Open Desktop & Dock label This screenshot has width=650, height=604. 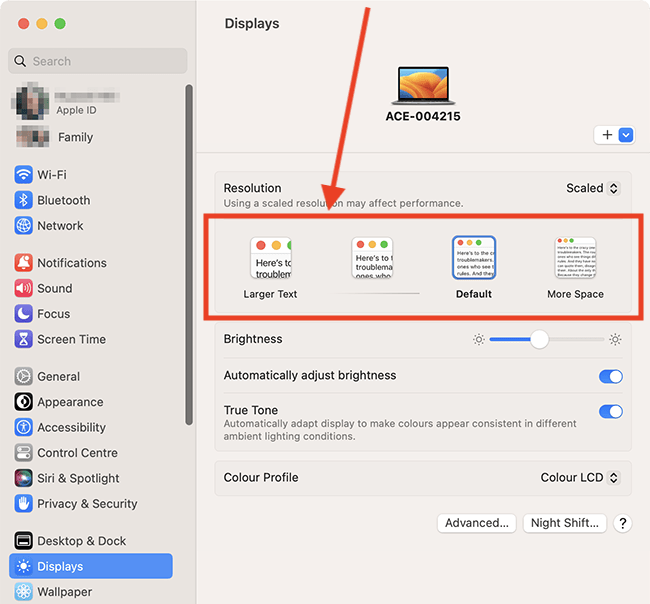[x=82, y=541]
